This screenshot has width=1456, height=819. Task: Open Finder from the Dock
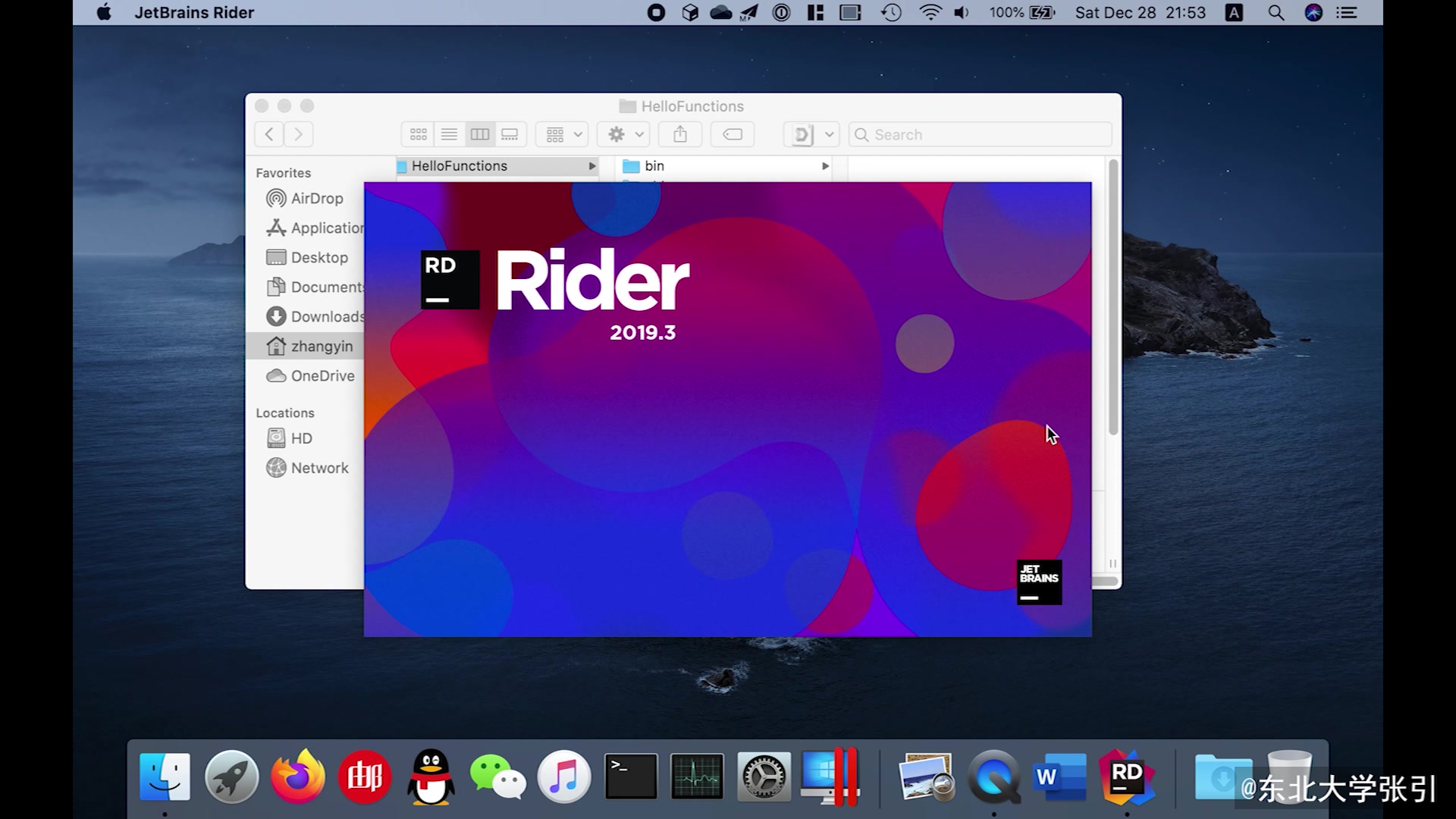165,777
